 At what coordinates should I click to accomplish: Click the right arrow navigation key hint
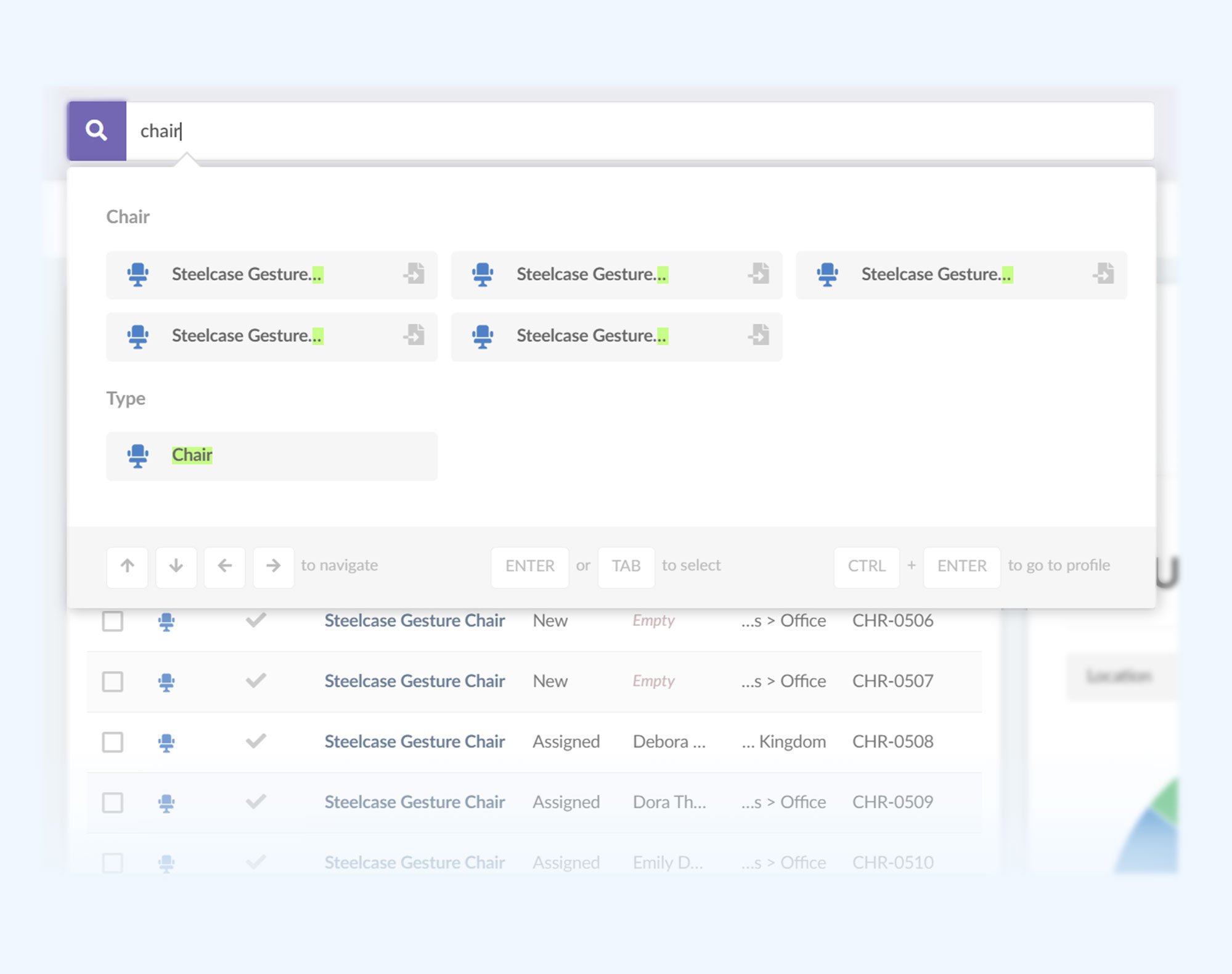[x=273, y=567]
